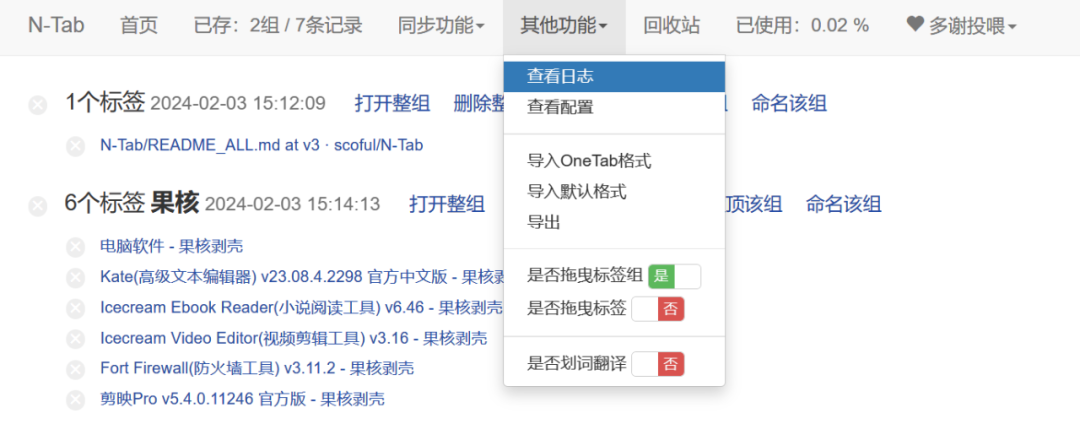Remove the 剪映Pro entry via X icon
1080x435 pixels.
[76, 401]
